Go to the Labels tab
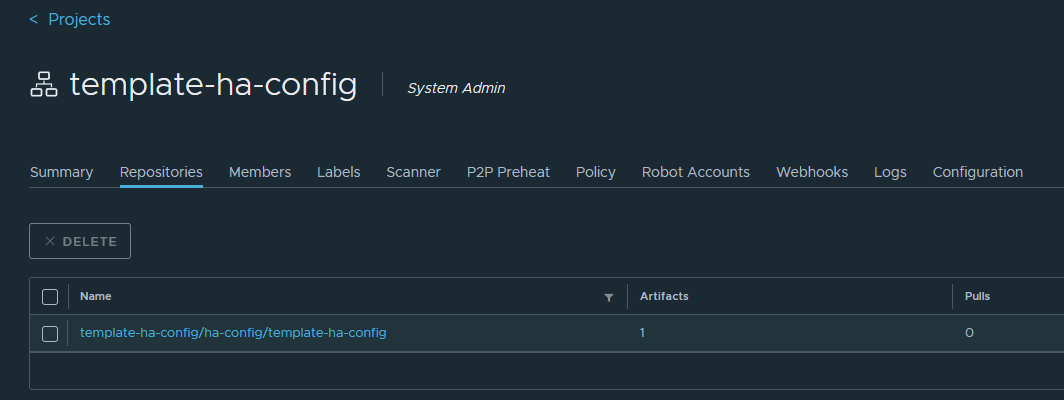Image resolution: width=1064 pixels, height=400 pixels. click(x=338, y=172)
